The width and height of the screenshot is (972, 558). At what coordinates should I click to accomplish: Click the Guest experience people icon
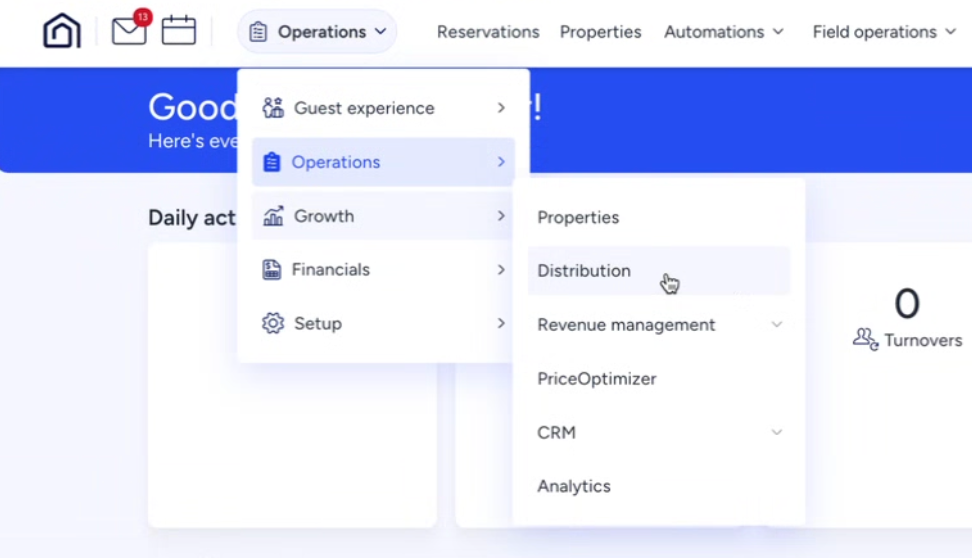(273, 108)
